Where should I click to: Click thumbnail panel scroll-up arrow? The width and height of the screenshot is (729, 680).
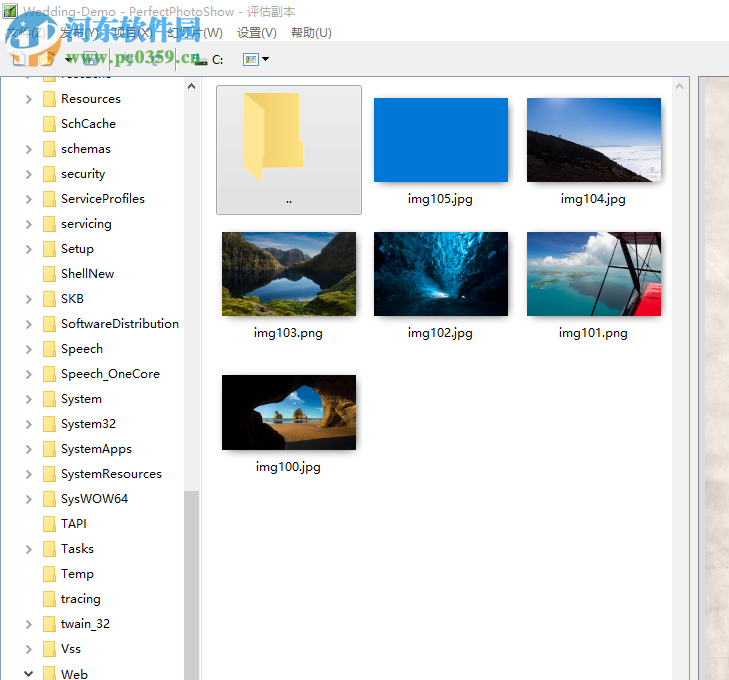click(679, 86)
